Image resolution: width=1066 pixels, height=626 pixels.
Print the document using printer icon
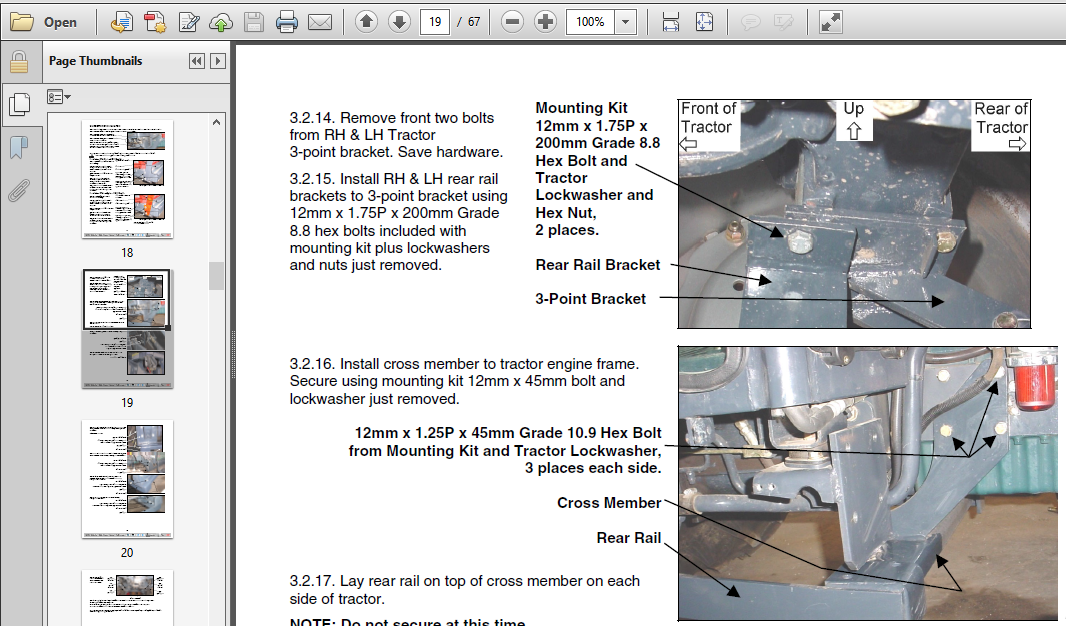[287, 22]
